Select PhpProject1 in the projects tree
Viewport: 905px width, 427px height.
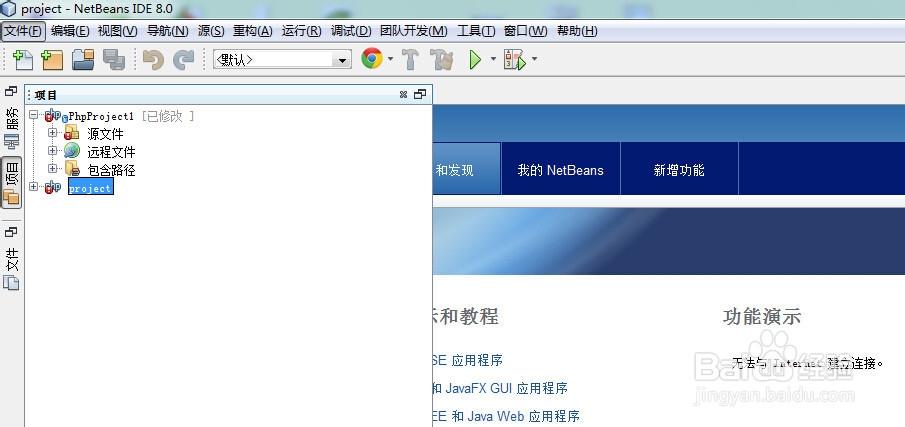101,116
